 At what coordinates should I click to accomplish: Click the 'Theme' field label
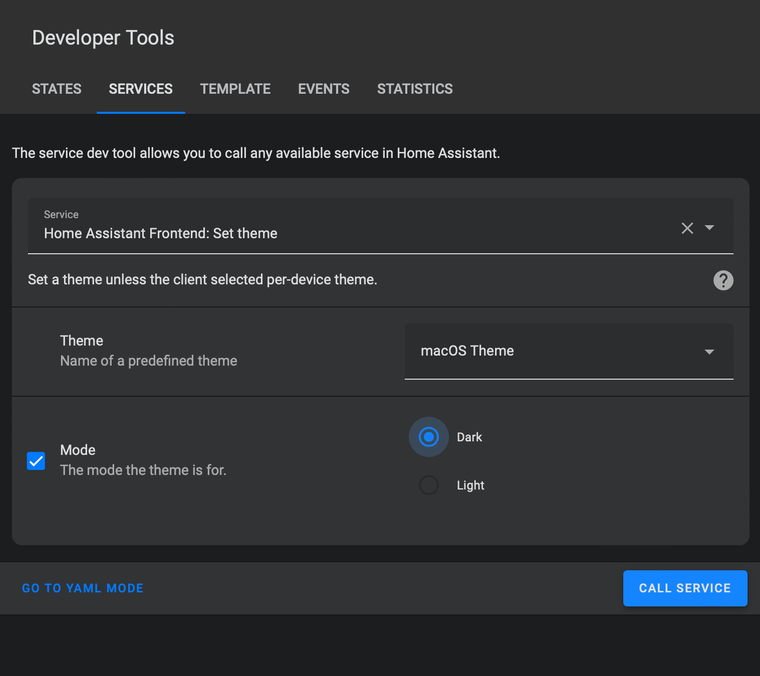[81, 341]
